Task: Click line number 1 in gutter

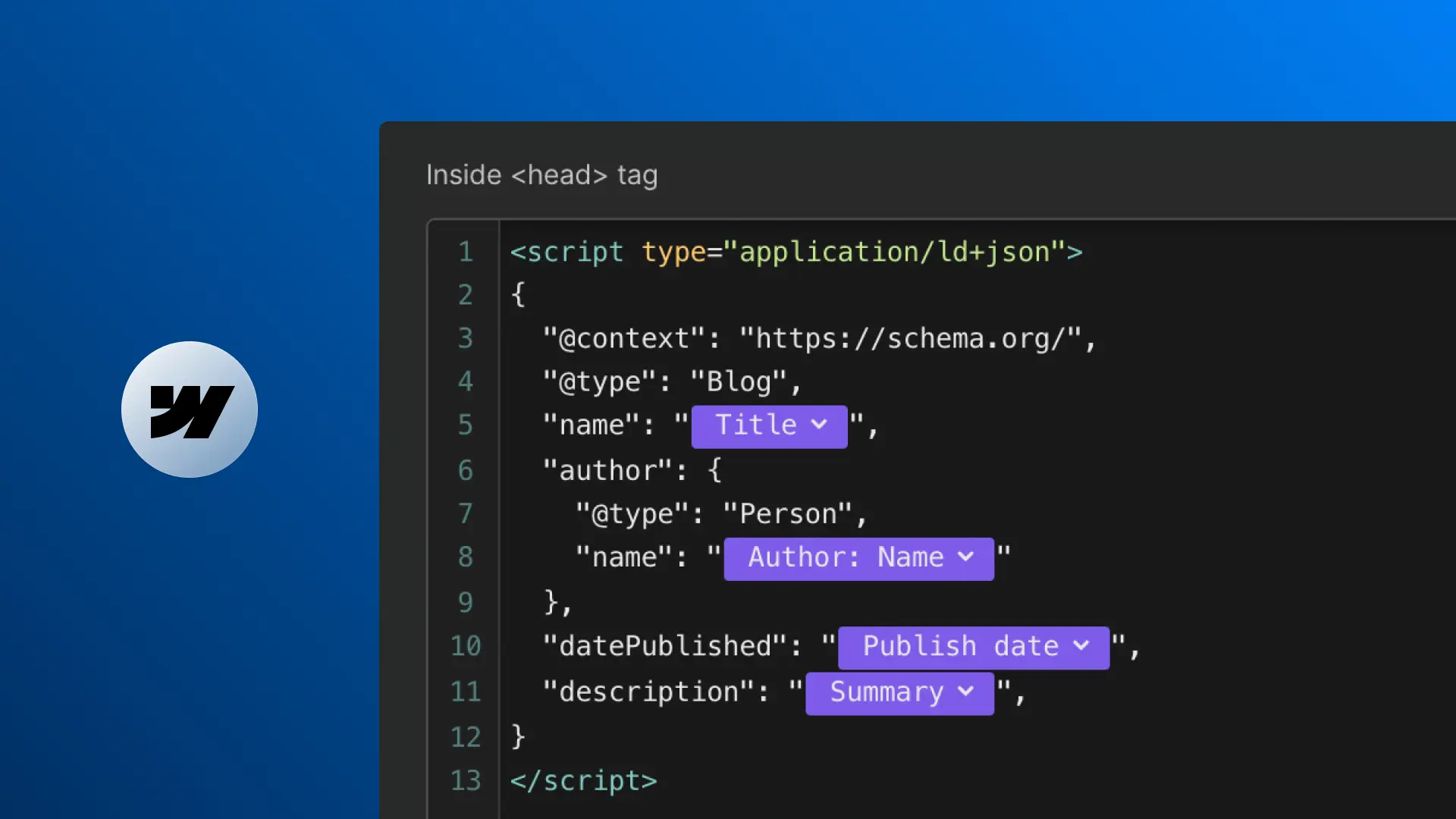Action: tap(466, 252)
